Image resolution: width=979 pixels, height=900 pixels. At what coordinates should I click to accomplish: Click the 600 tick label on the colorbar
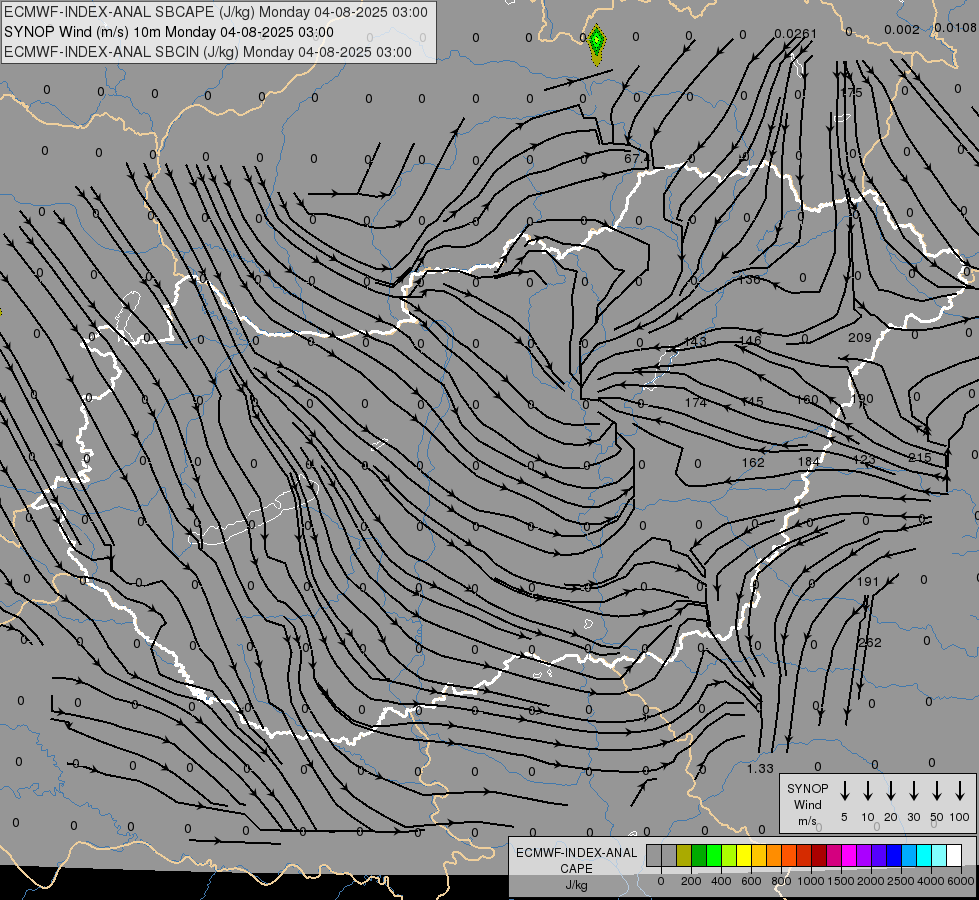[751, 881]
